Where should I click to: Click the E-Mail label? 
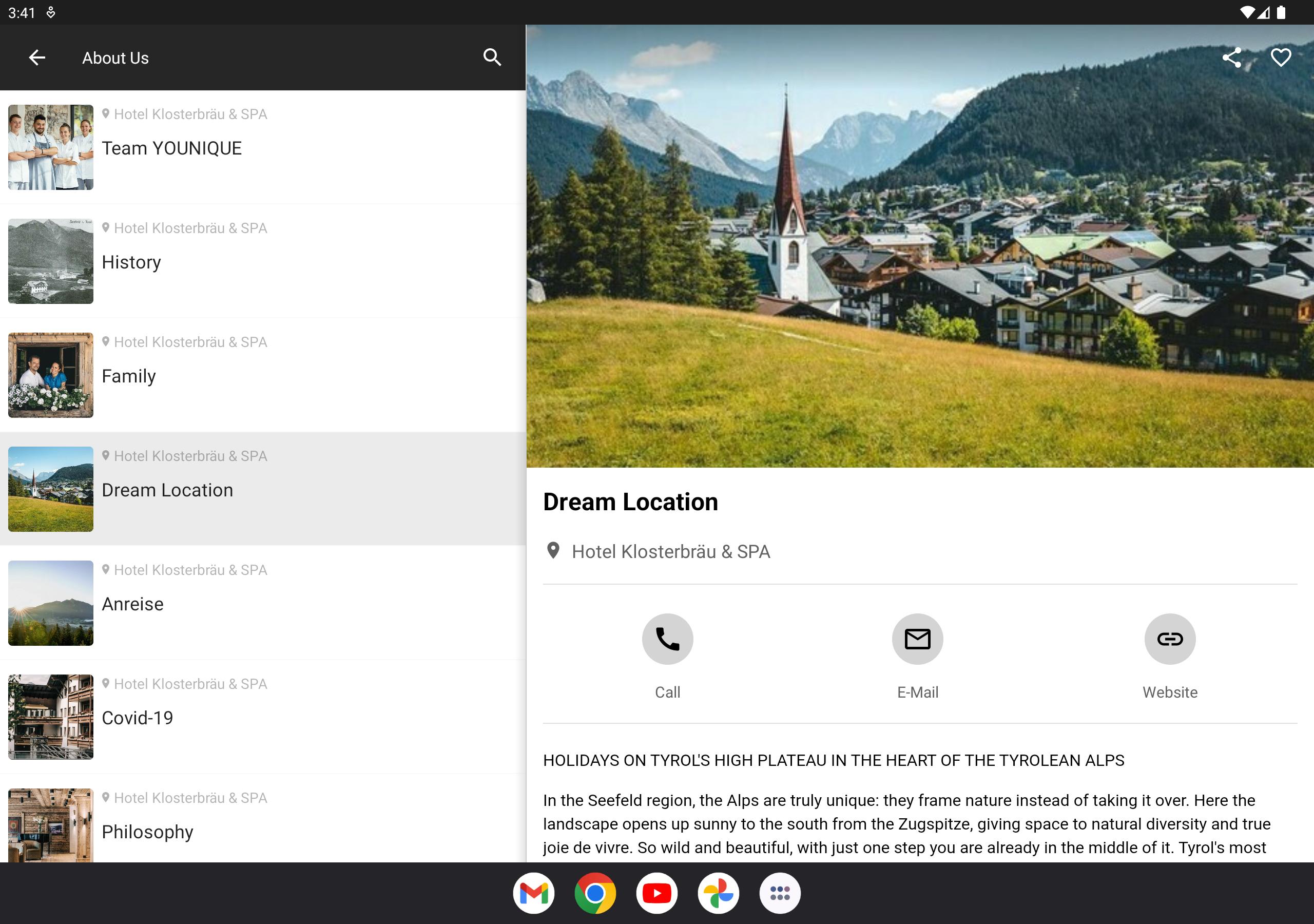[x=917, y=692]
